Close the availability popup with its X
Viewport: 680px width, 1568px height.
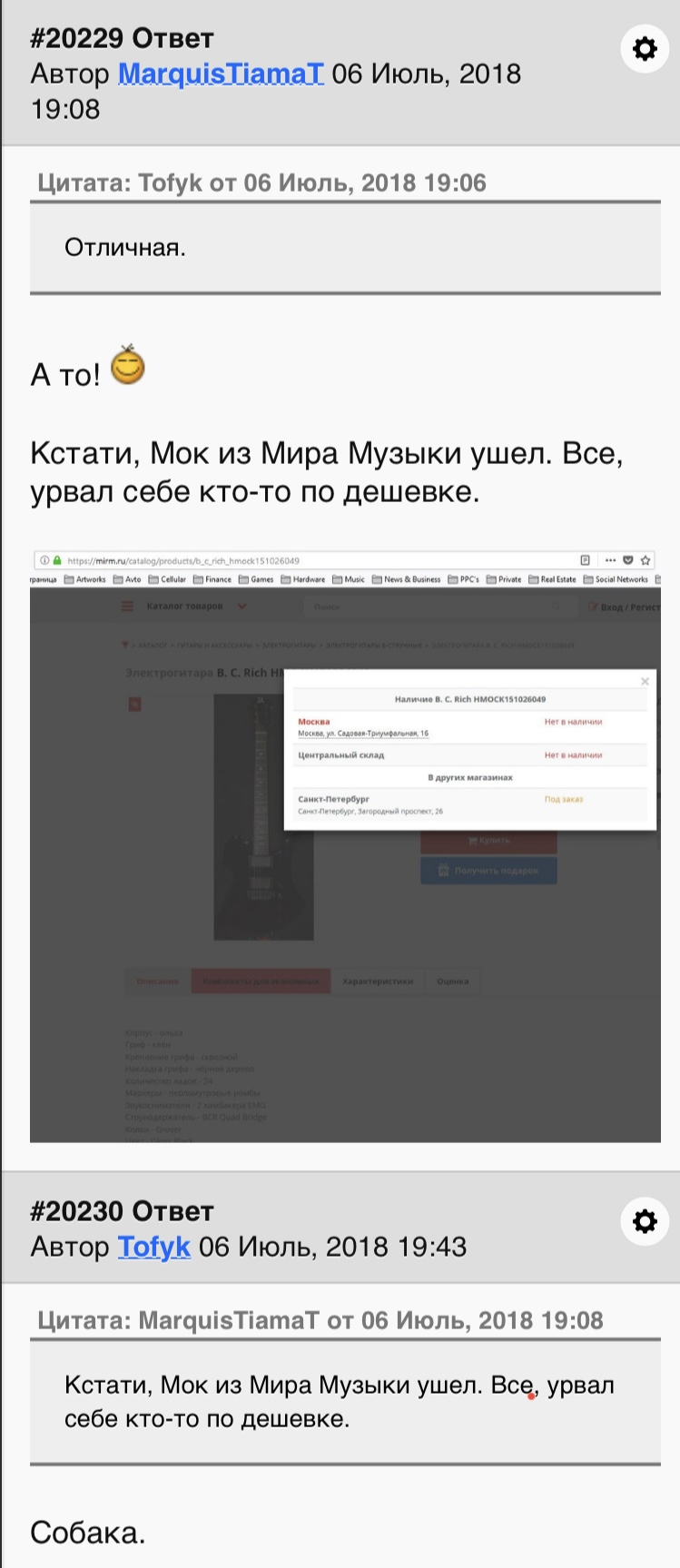[x=645, y=681]
